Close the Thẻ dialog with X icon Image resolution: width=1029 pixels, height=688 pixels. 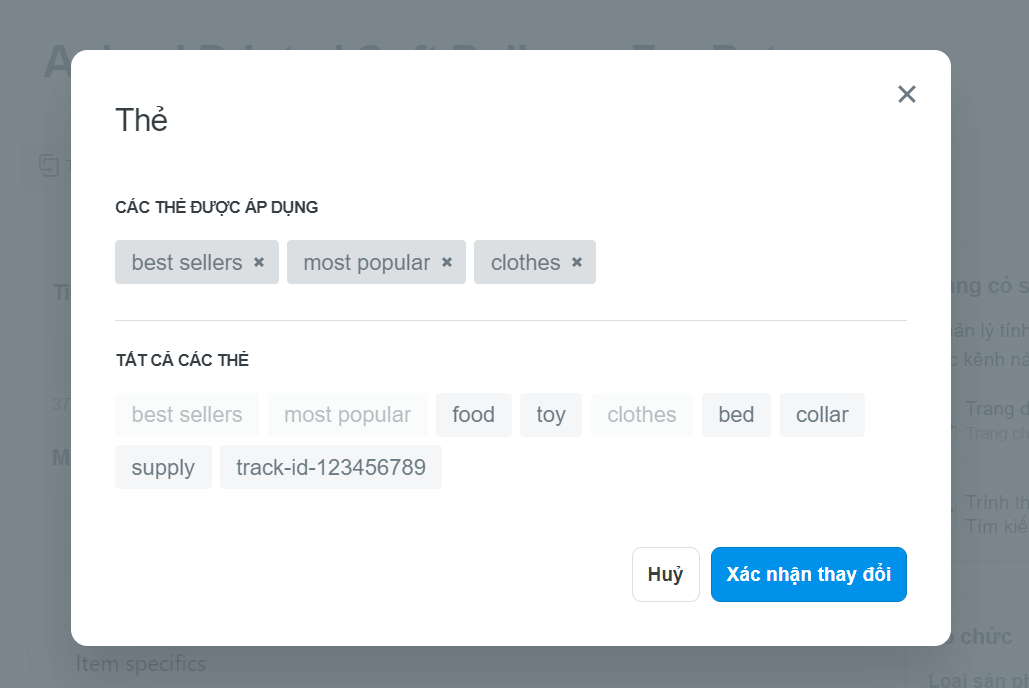coord(906,95)
